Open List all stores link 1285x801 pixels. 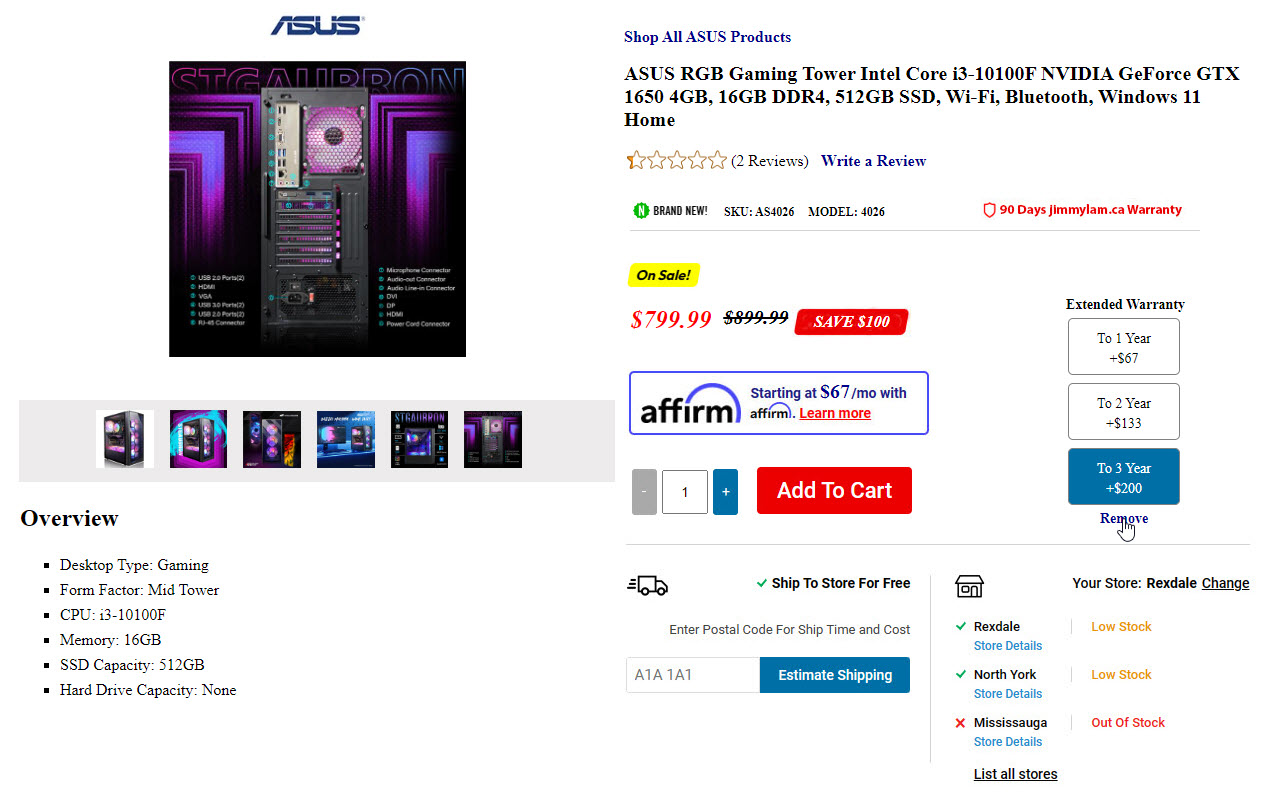pos(1015,774)
